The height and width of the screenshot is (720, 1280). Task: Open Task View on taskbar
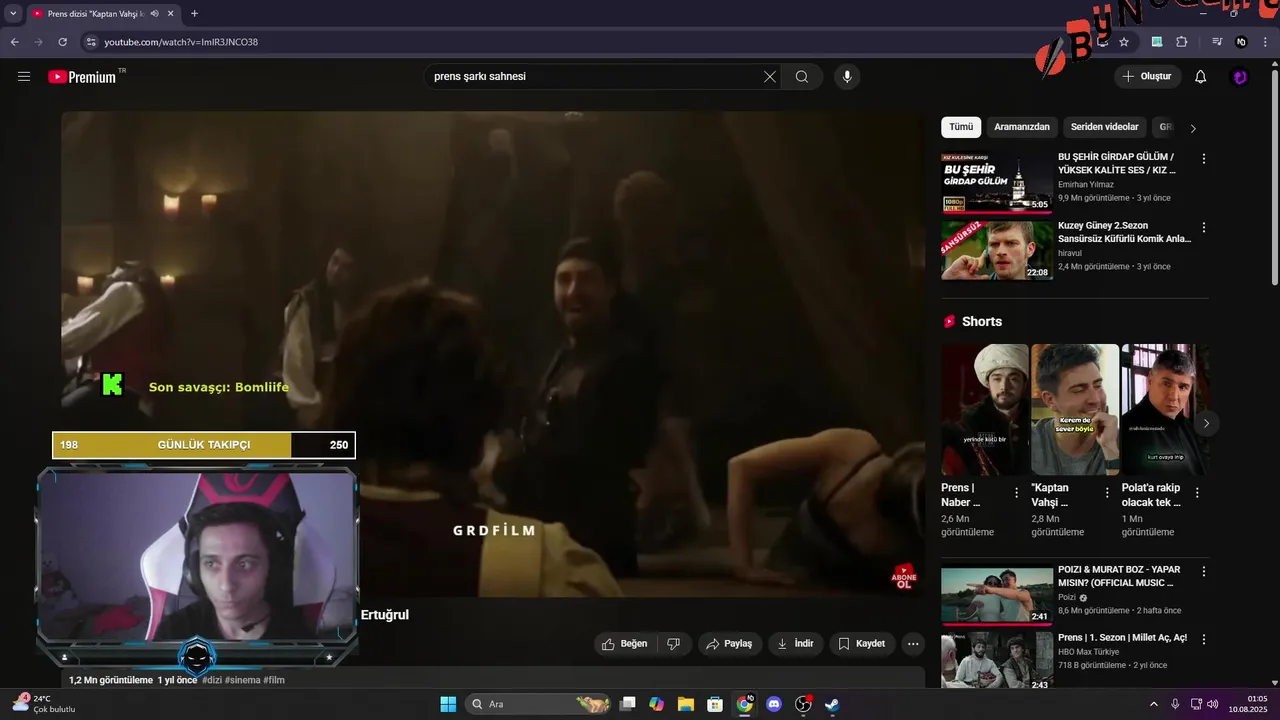(627, 704)
